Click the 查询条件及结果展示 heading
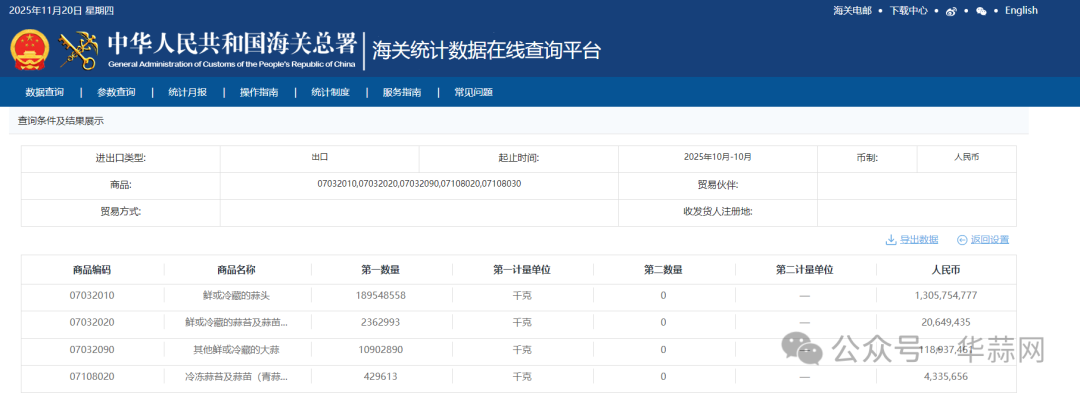 61,120
